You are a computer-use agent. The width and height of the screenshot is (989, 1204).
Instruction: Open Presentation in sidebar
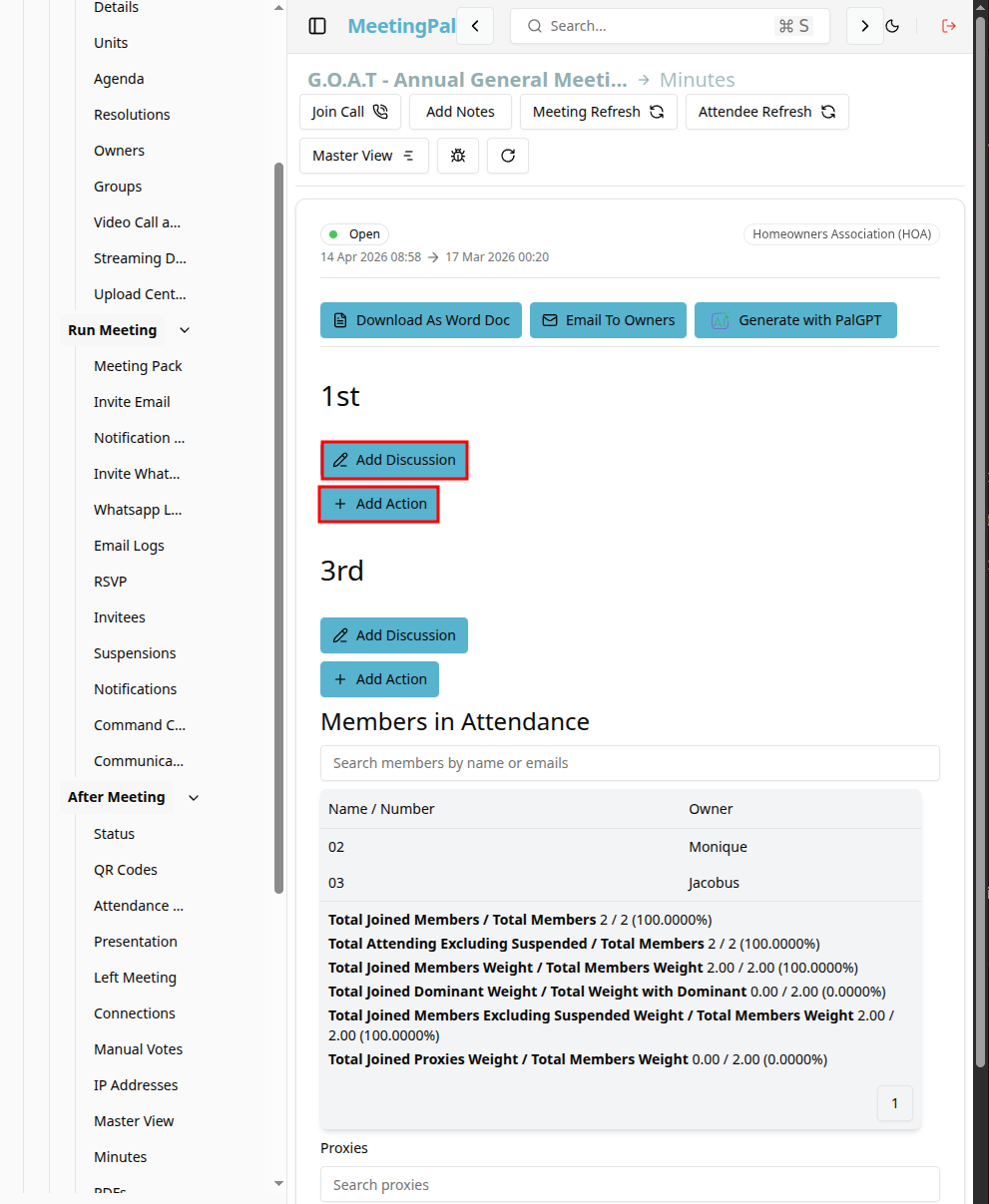[x=136, y=942]
